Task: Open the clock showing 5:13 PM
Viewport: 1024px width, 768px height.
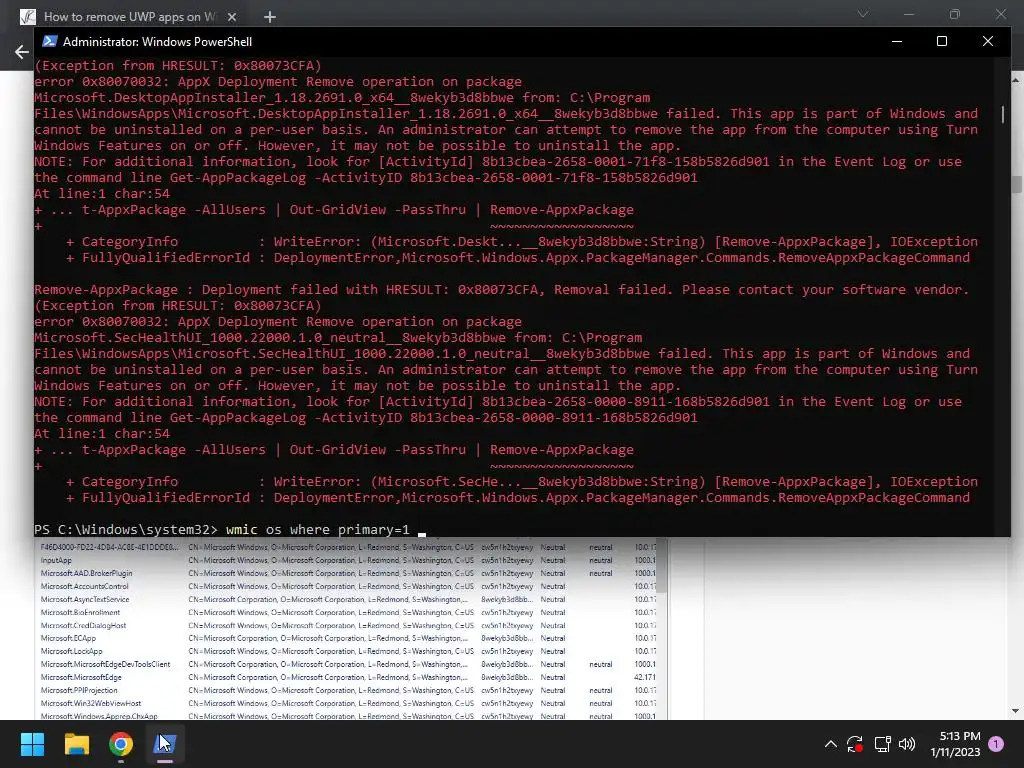Action: (955, 744)
